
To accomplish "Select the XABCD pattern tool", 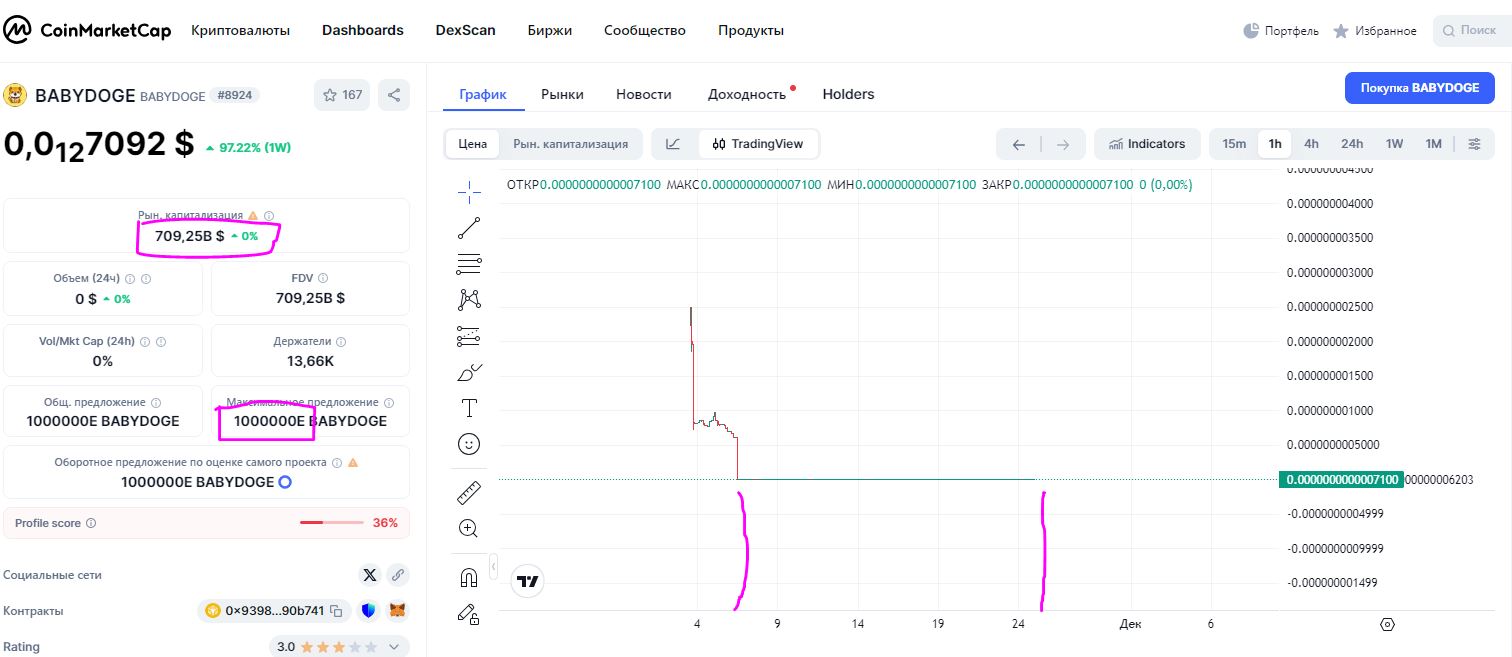I will coord(469,299).
